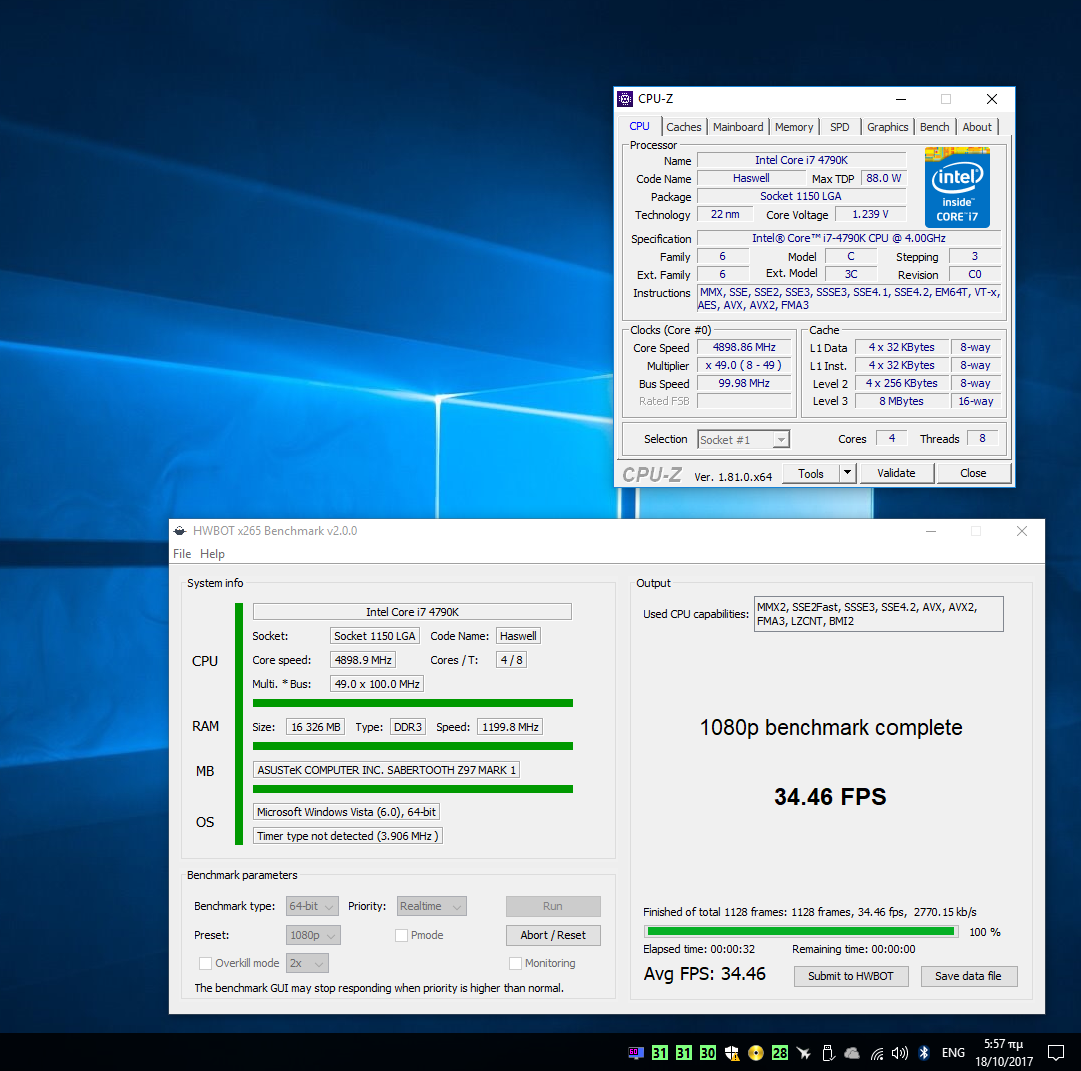Open the SPD tab
Viewport: 1081px width, 1071px height.
click(x=840, y=127)
